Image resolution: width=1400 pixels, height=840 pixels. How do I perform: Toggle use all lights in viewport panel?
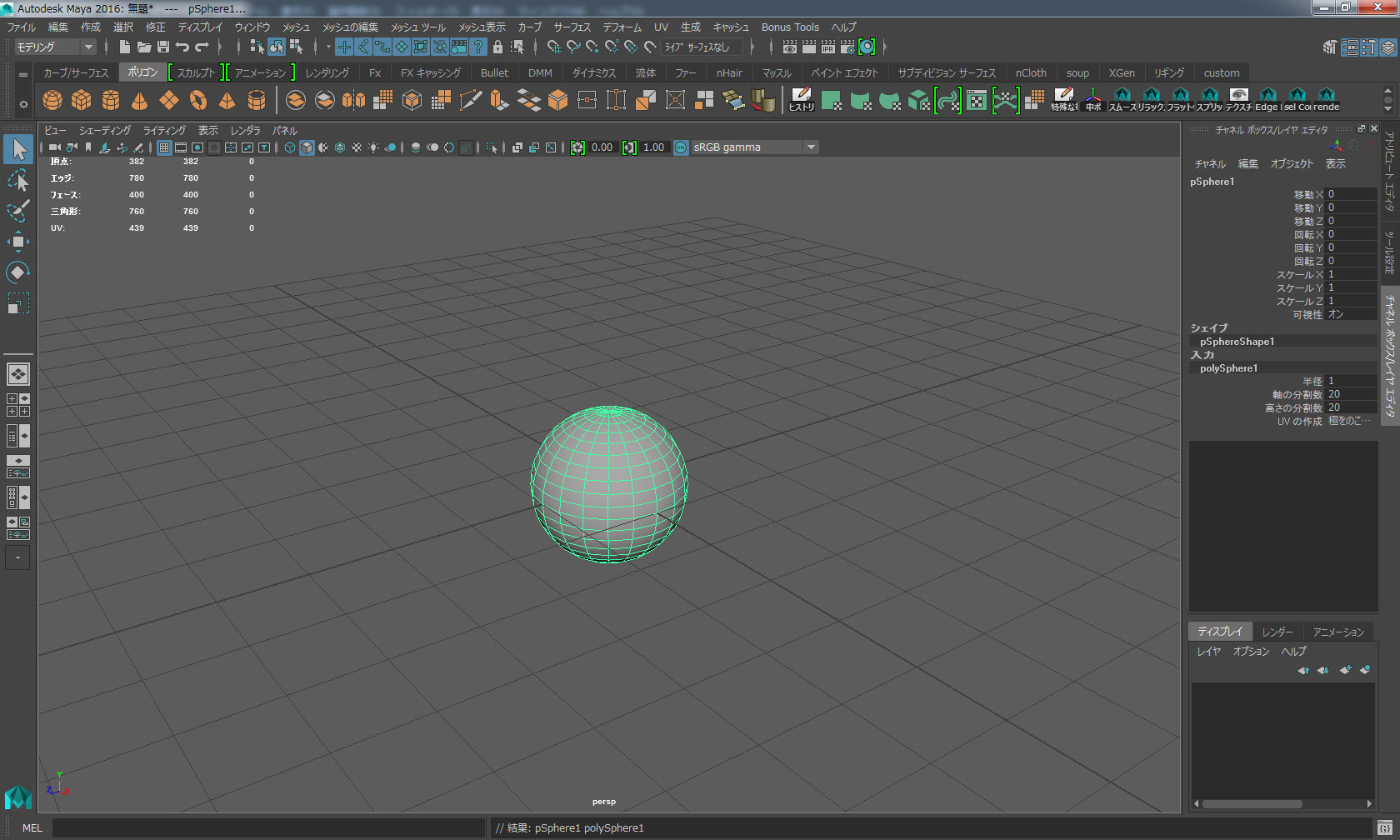[x=373, y=147]
